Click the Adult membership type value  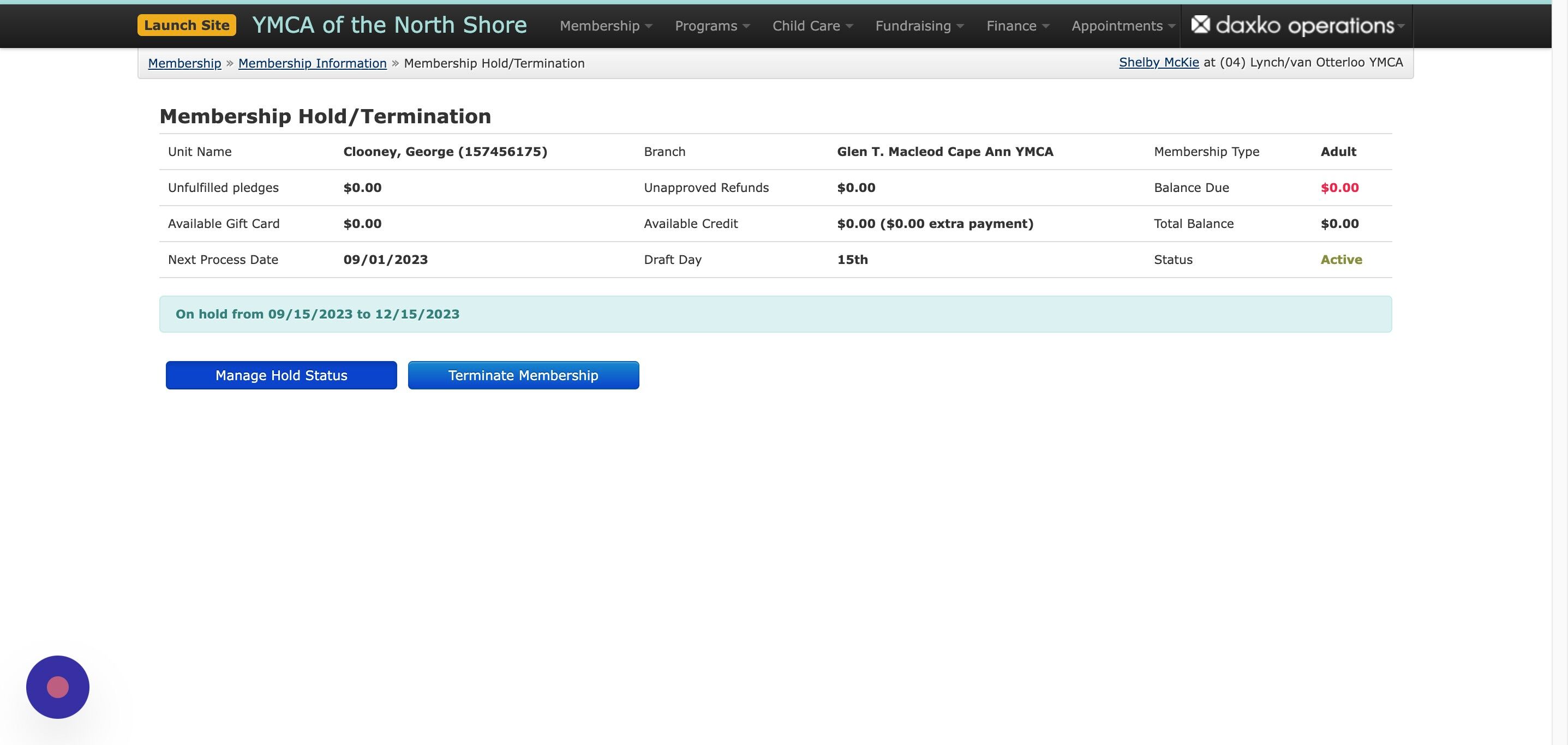pyautogui.click(x=1338, y=152)
